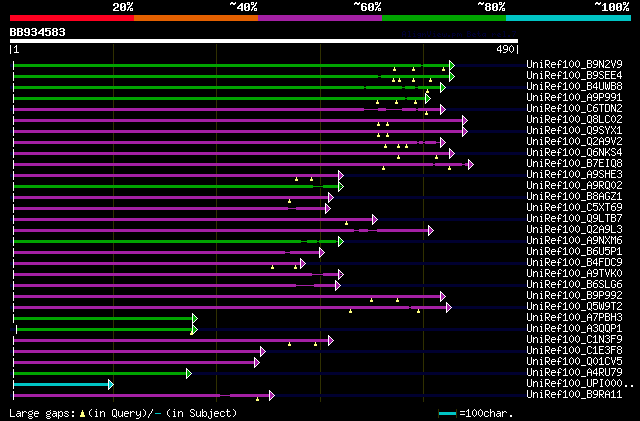Click the cyan alignment bar of UniRef100_UPI000
The width and height of the screenshot is (640, 421).
coord(61,385)
